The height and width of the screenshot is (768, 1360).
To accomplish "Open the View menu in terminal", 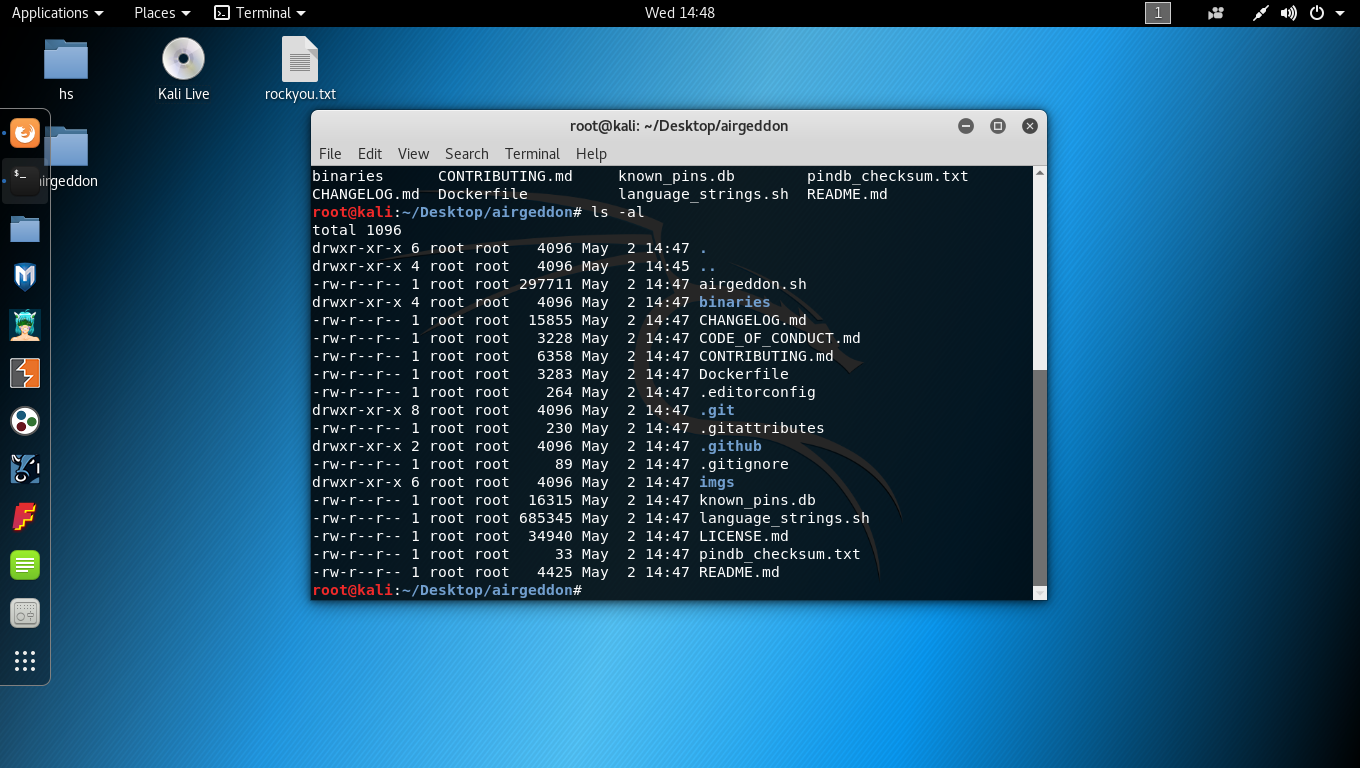I will coord(413,154).
